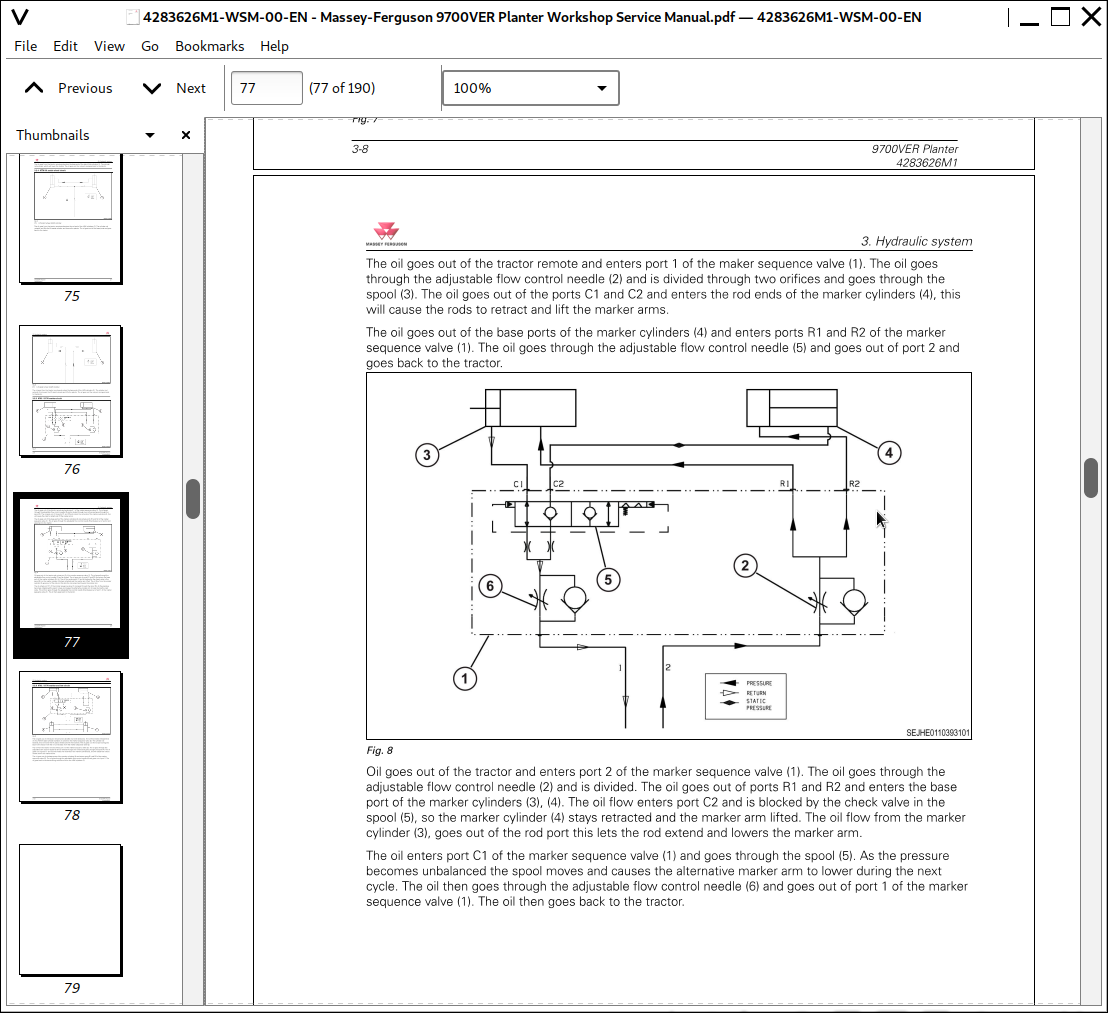Click the '3-8' page footer number
This screenshot has width=1108, height=1013.
tap(360, 149)
